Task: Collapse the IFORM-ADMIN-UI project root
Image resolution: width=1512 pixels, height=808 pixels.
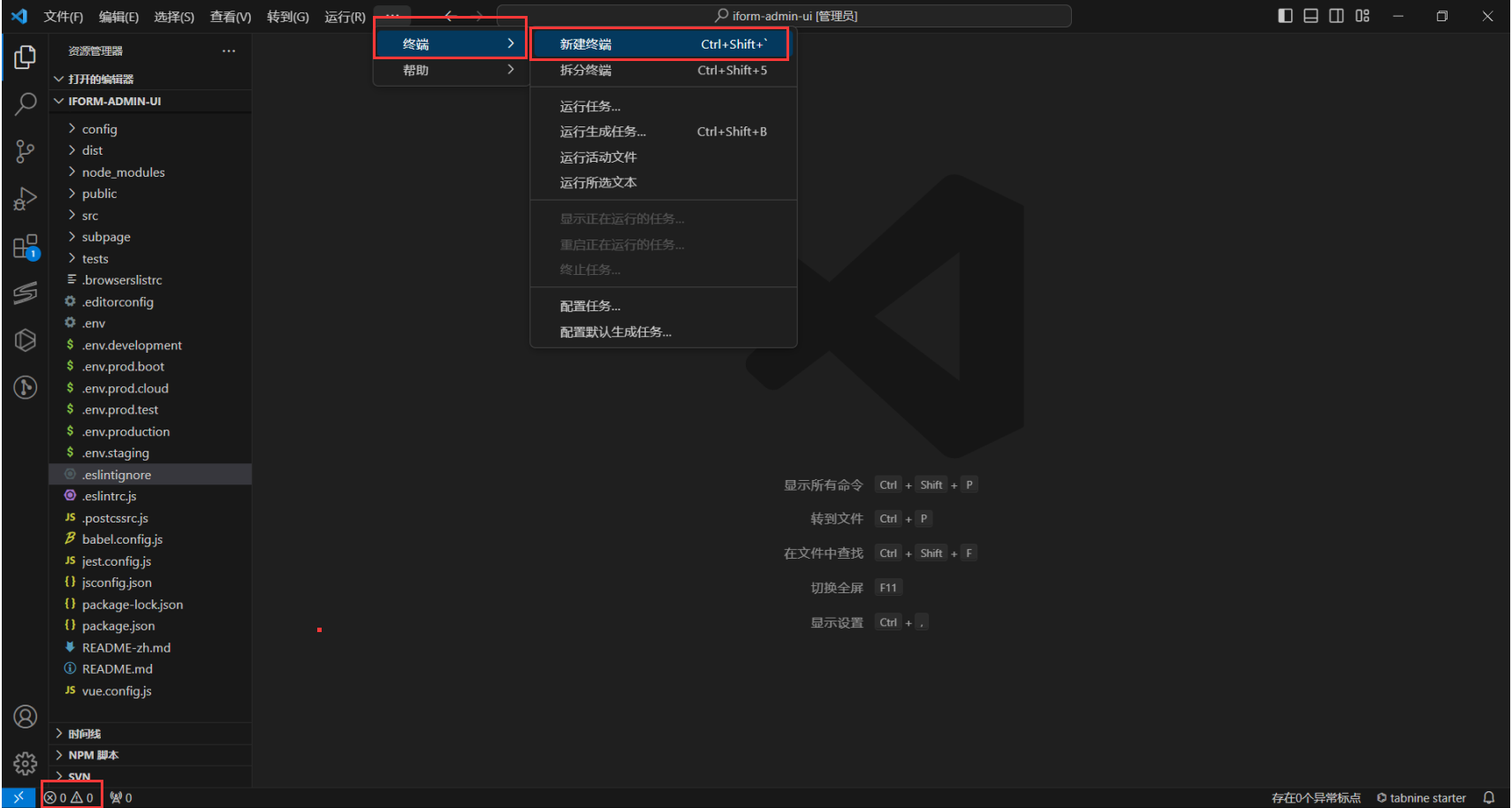Action: coord(114,102)
